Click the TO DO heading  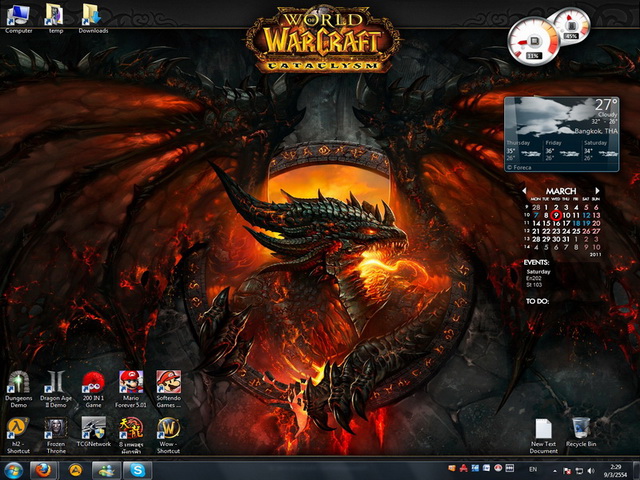tap(537, 301)
